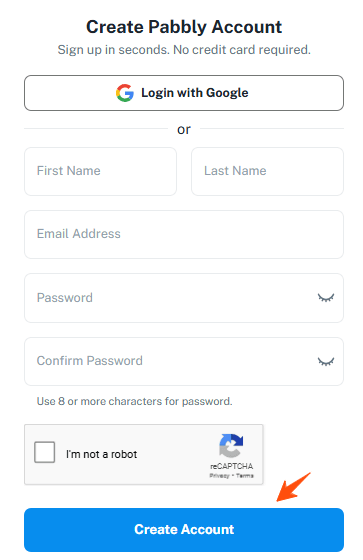The image size is (363, 560).
Task: Check the I'm not a robot checkbox
Action: [x=45, y=452]
